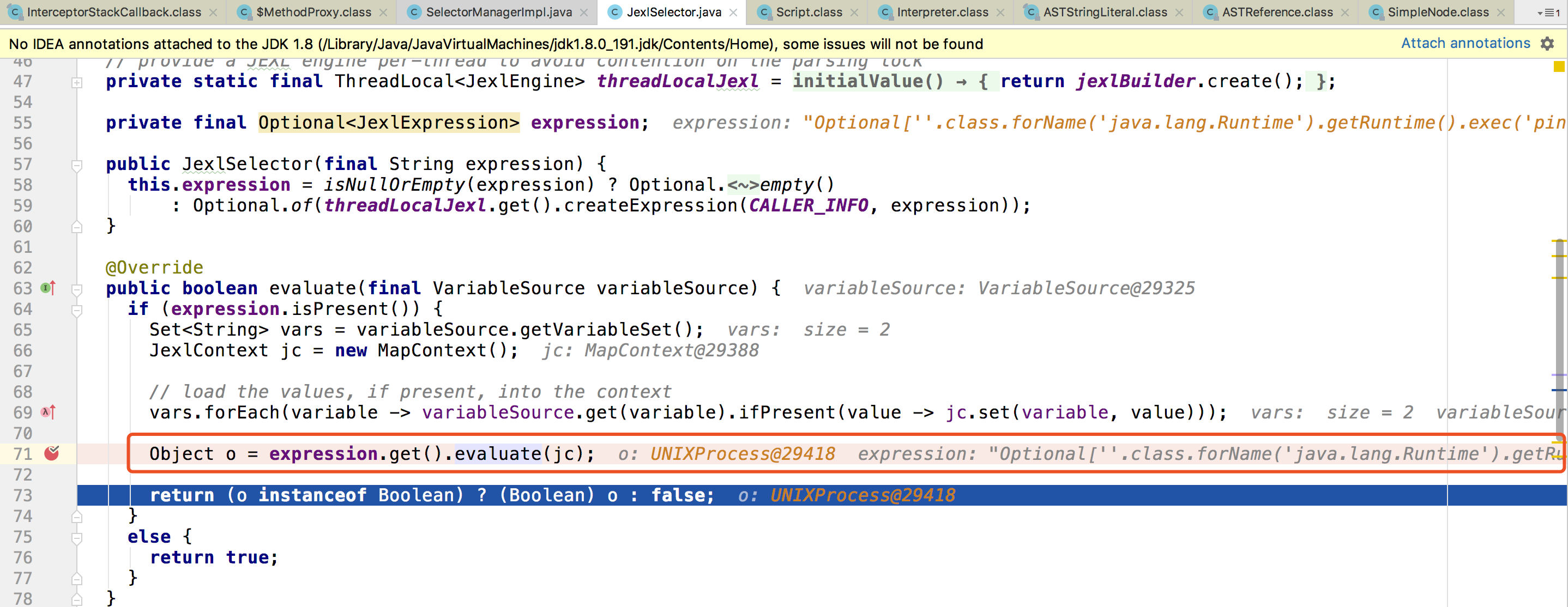Click the jexlBuilder reference on line 47
The image size is (1568, 607).
pos(1136,81)
